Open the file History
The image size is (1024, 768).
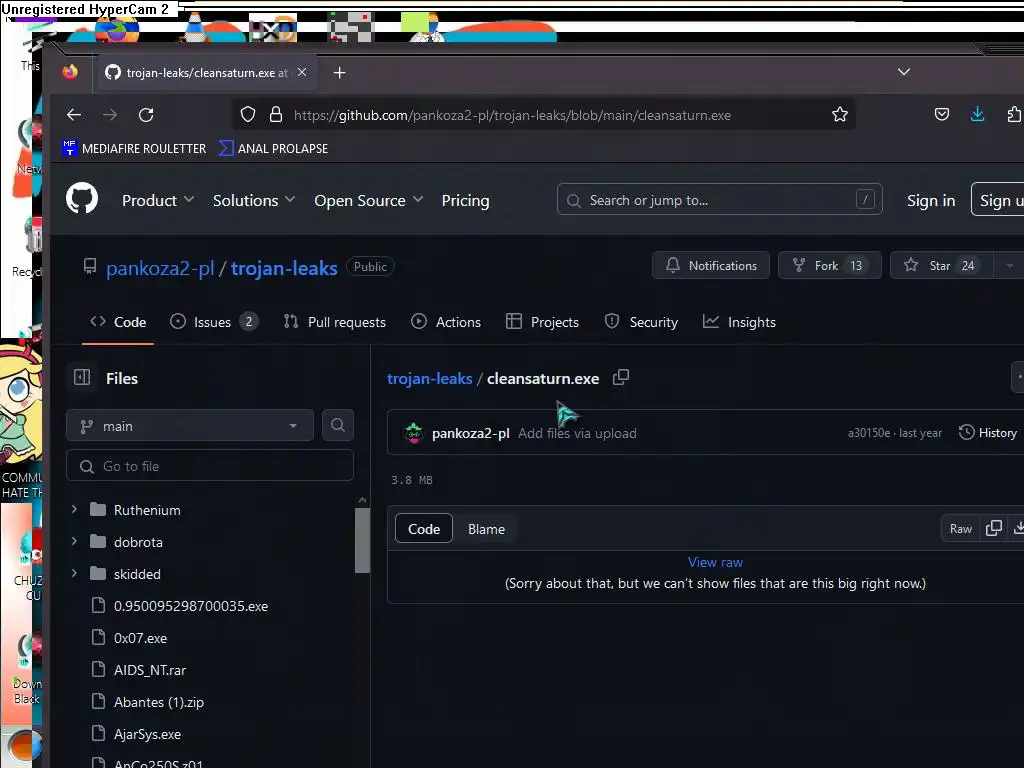[x=987, y=432]
